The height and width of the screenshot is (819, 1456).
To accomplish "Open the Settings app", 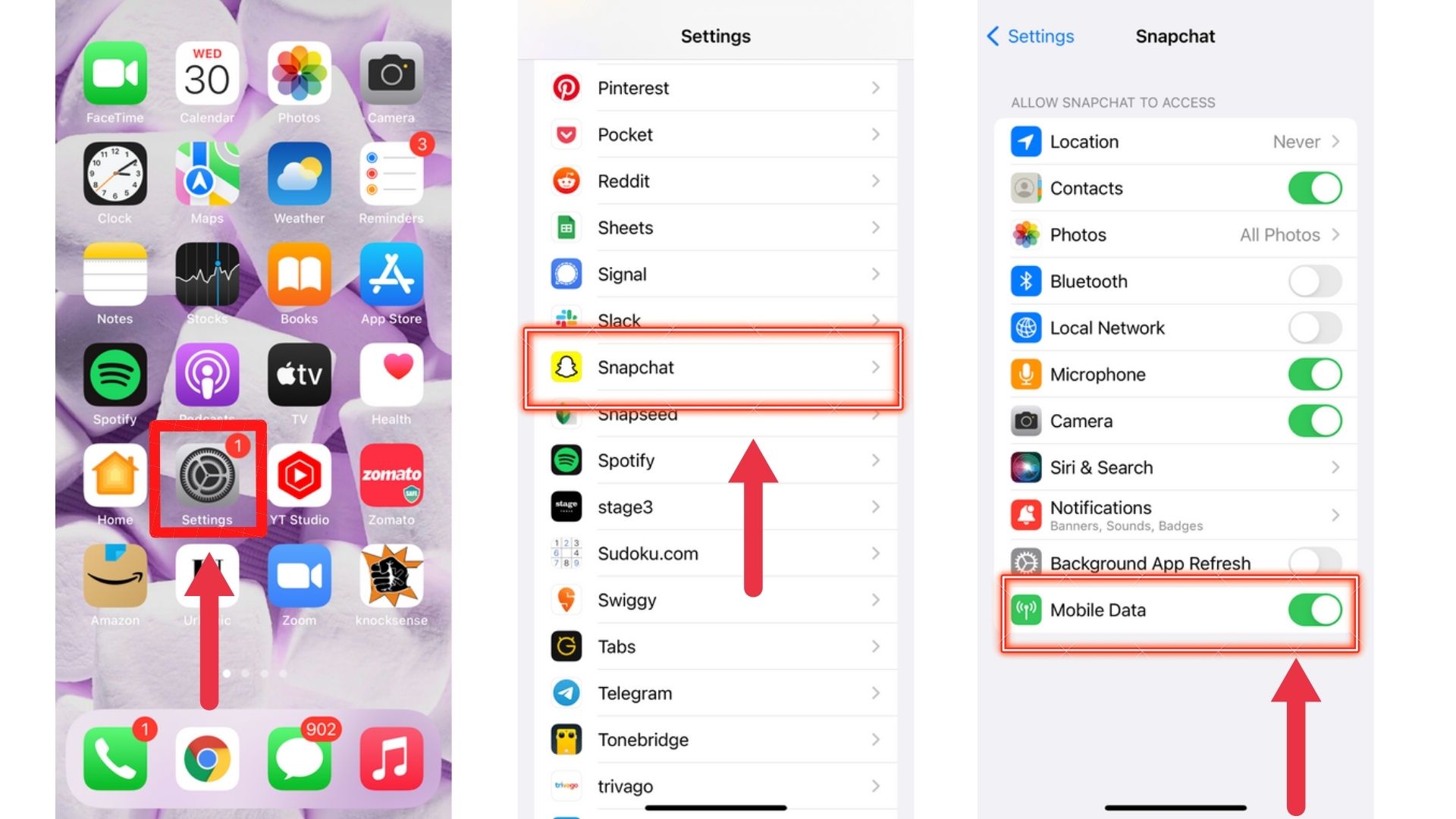I will coord(207,475).
